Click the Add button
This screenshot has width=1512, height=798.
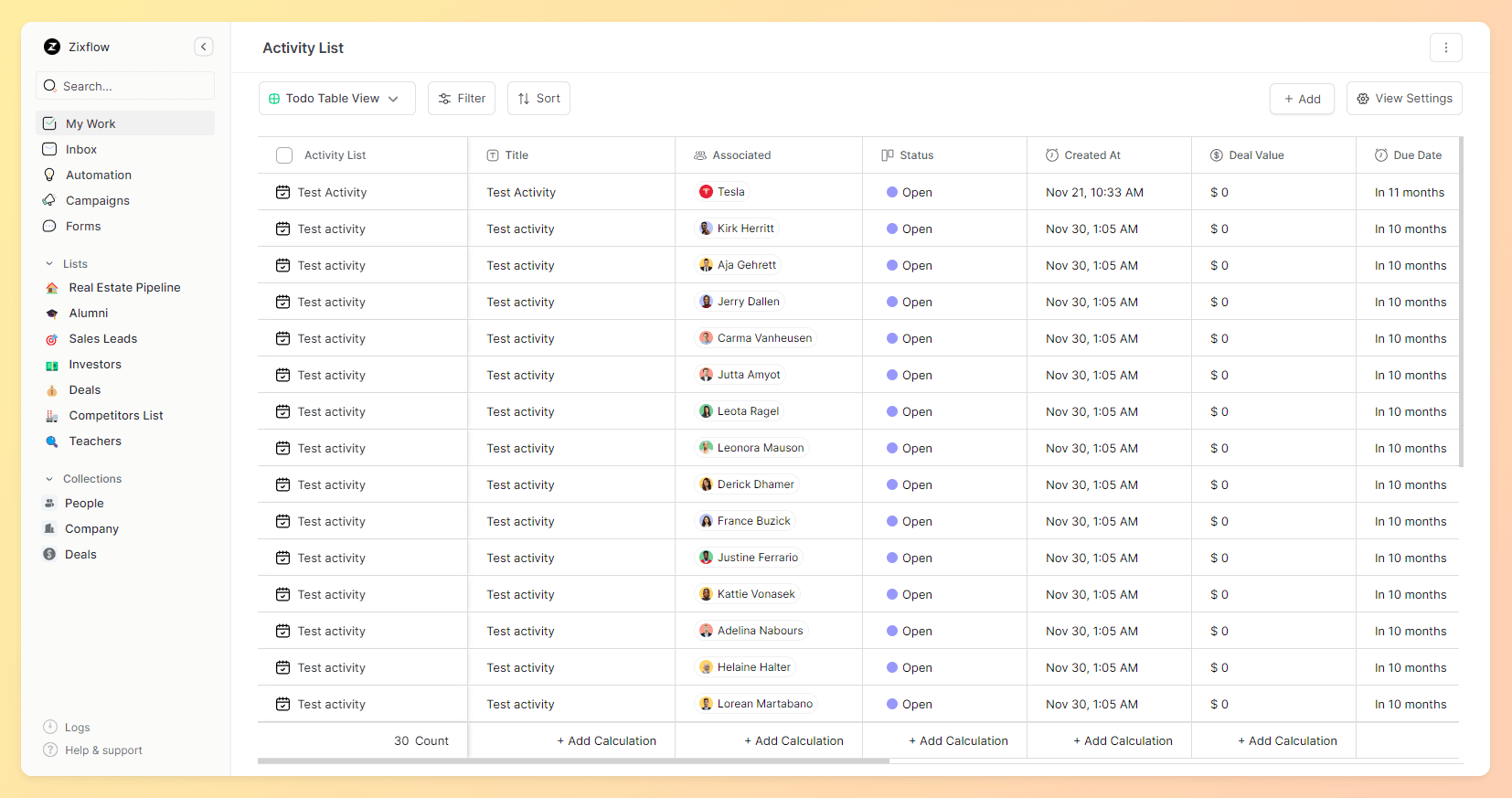click(1302, 99)
